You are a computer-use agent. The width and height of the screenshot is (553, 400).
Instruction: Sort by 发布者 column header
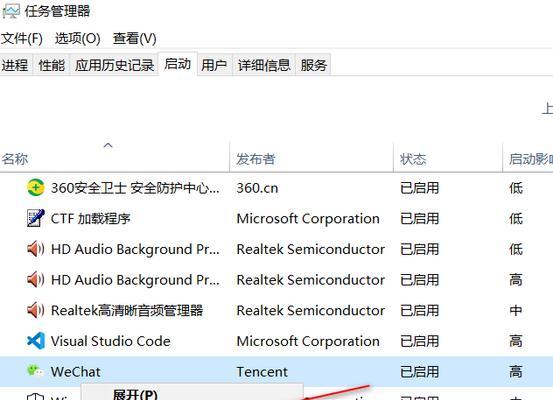(x=256, y=159)
